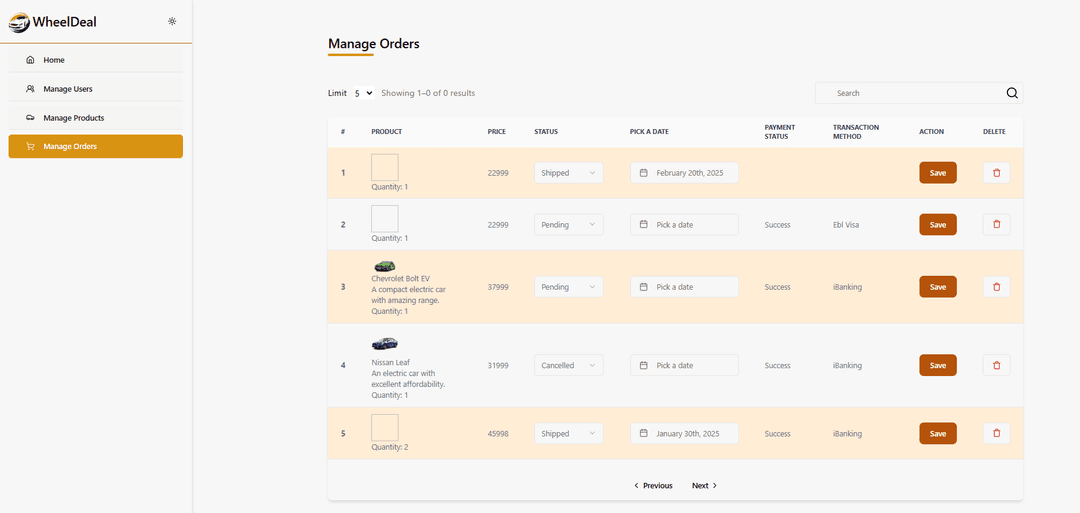
Task: Save changes for order 2
Action: click(x=937, y=225)
